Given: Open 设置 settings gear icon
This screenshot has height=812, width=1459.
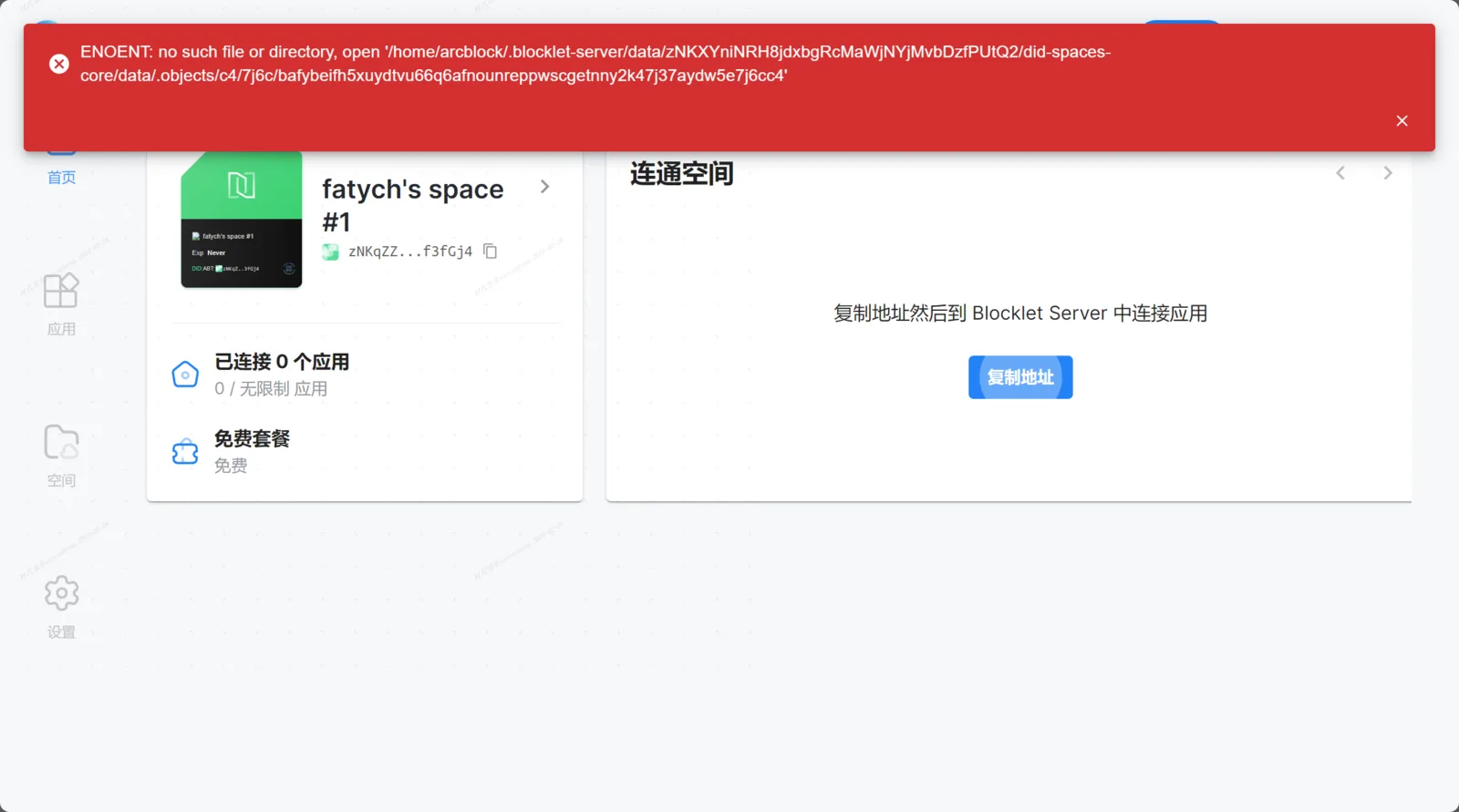Looking at the screenshot, I should (61, 593).
